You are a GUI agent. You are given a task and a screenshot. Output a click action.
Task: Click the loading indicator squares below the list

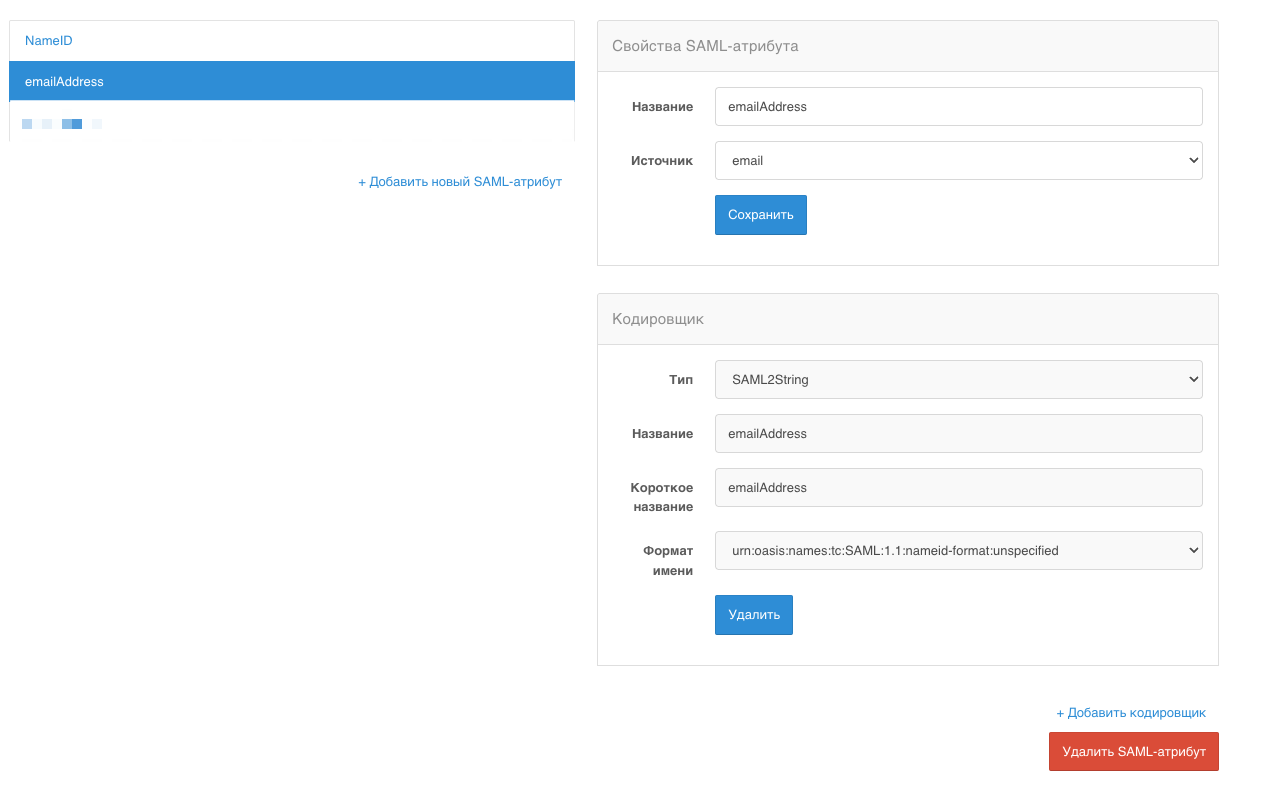[60, 123]
